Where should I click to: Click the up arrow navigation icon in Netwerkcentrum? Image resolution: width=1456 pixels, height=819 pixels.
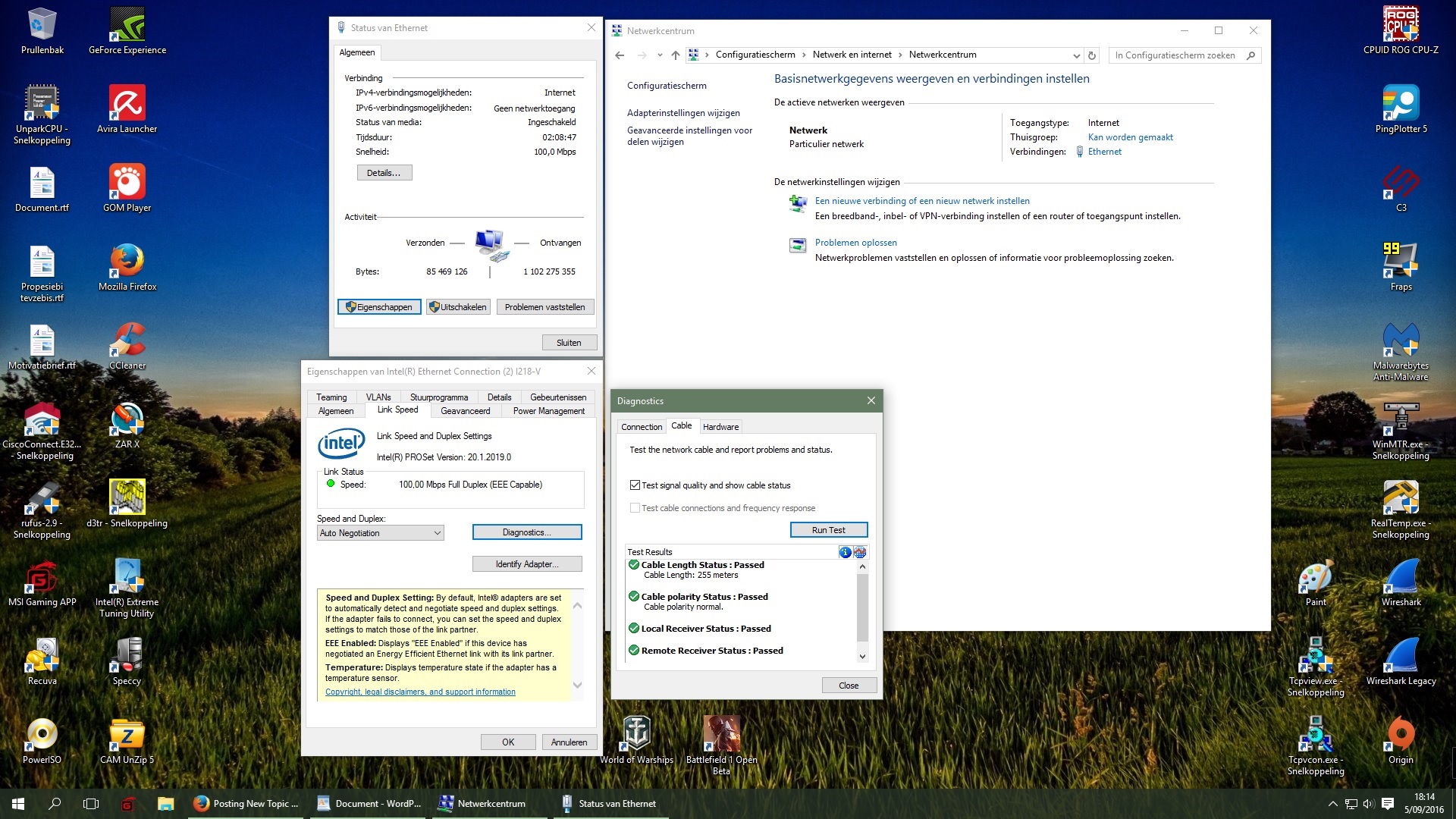click(x=675, y=55)
